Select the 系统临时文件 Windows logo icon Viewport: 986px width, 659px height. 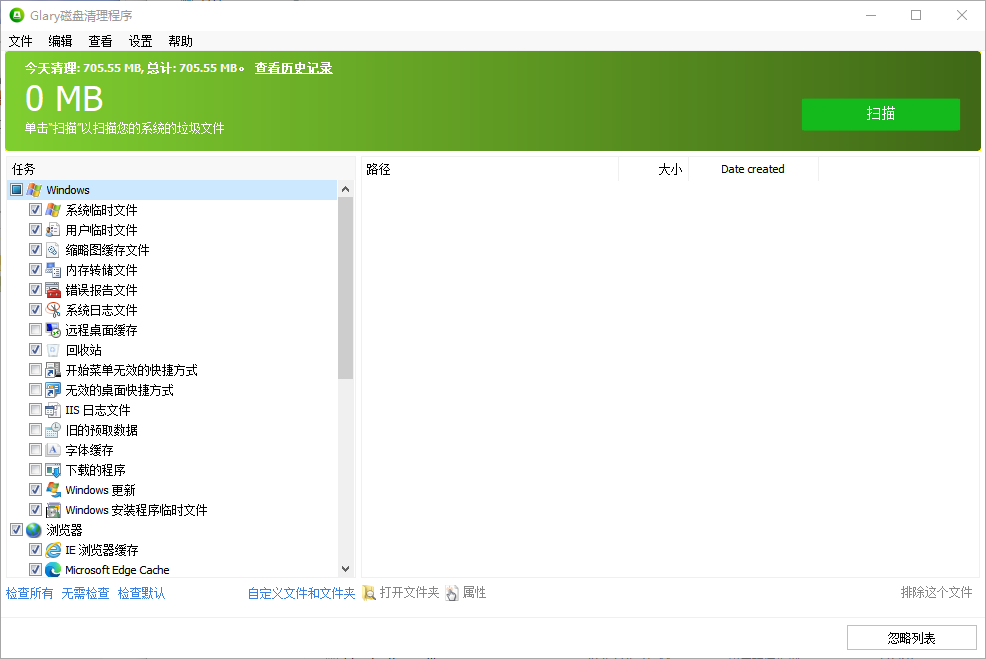52,209
